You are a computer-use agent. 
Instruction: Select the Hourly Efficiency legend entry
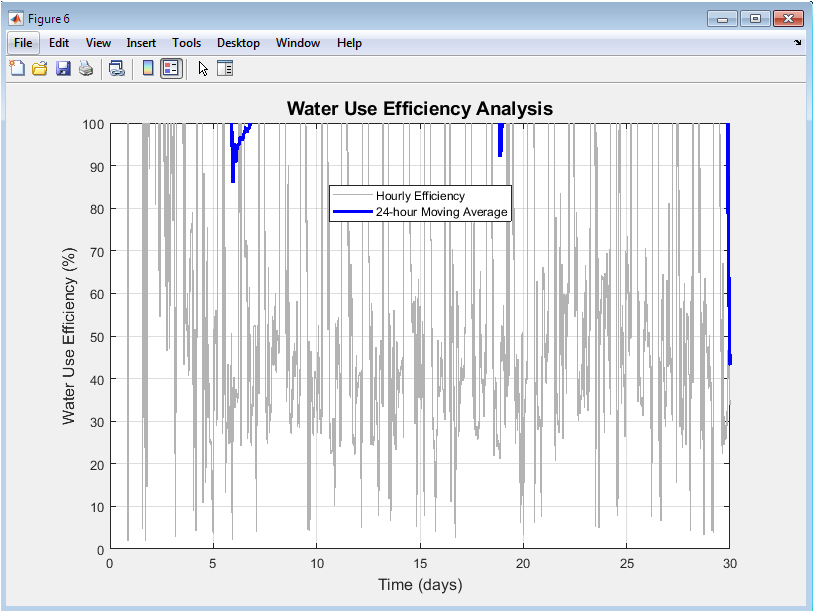coord(420,196)
